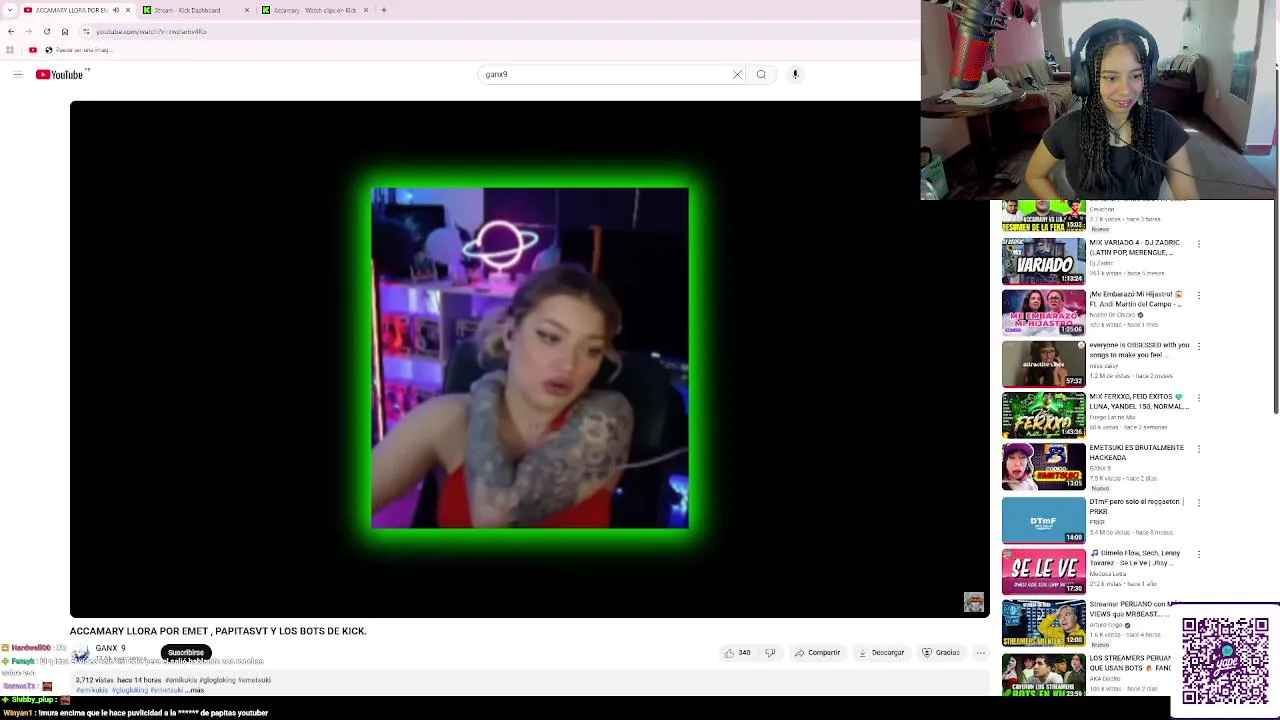Click the MIX VARIADO 4 - DJ ZADRIC title
The width and height of the screenshot is (1280, 720).
pos(1135,247)
